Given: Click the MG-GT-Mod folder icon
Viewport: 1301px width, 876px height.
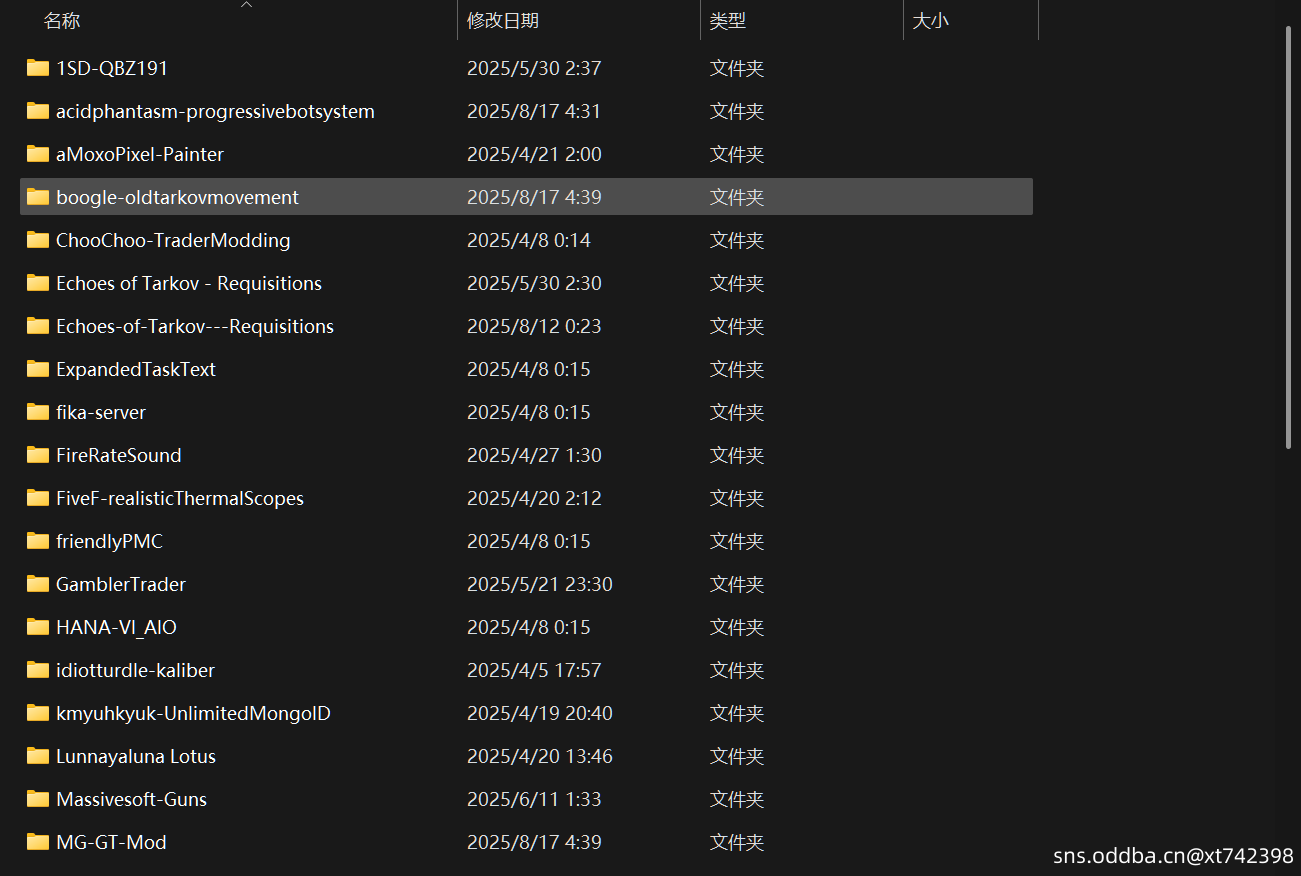Looking at the screenshot, I should tap(38, 842).
